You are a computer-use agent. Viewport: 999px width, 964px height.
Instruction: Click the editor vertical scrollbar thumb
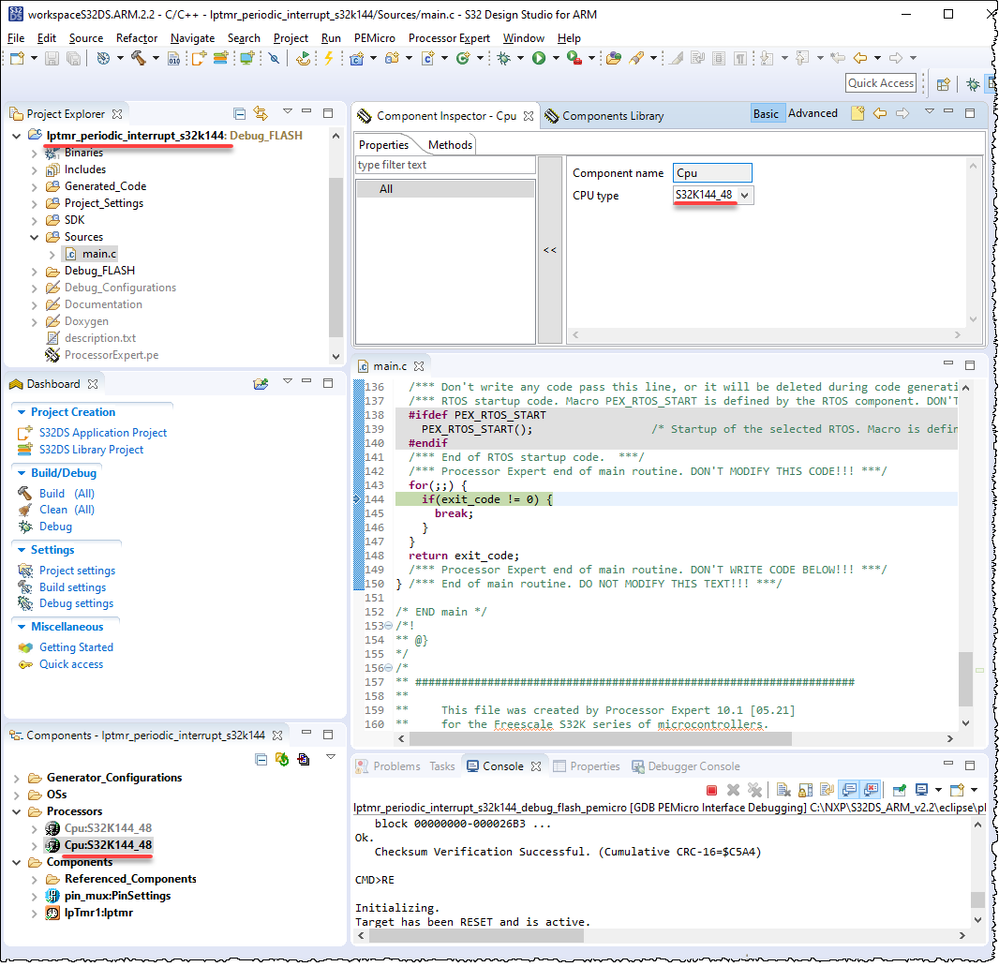[x=964, y=679]
